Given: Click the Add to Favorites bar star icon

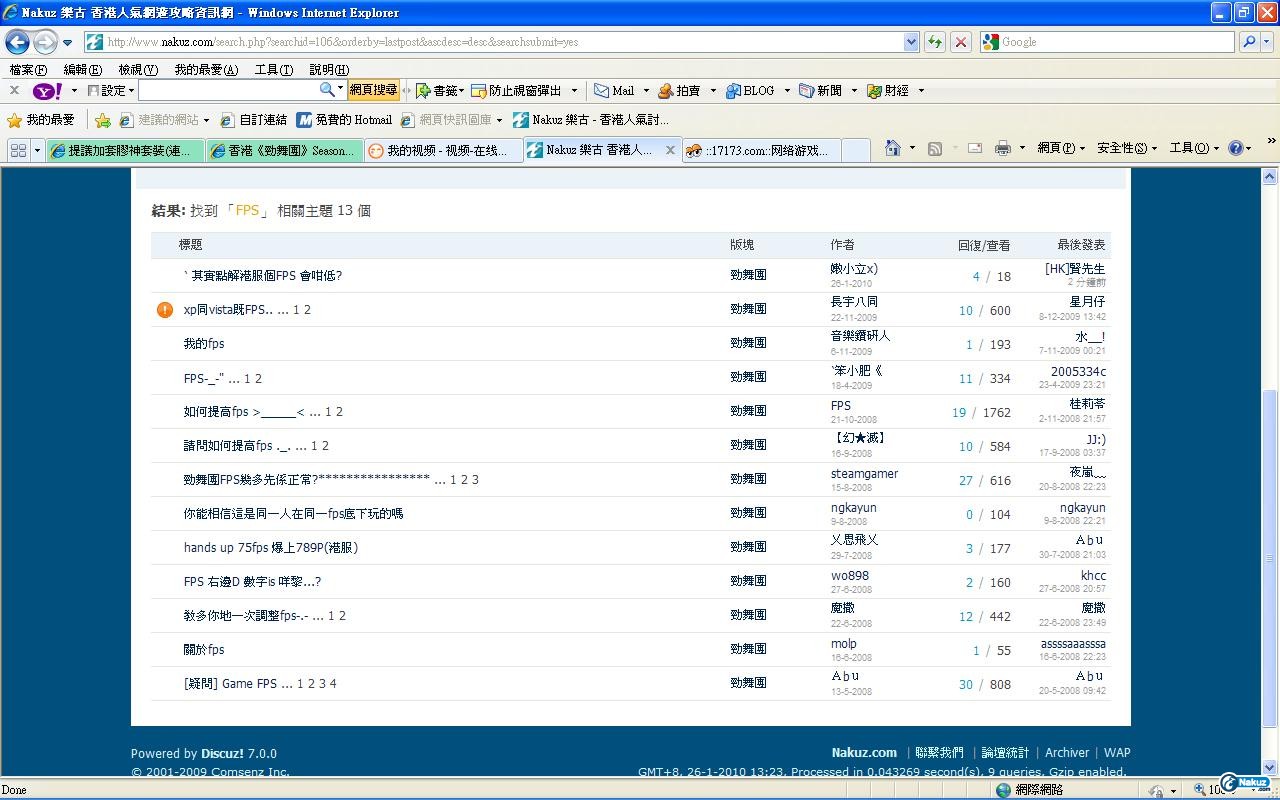Looking at the screenshot, I should pos(103,120).
